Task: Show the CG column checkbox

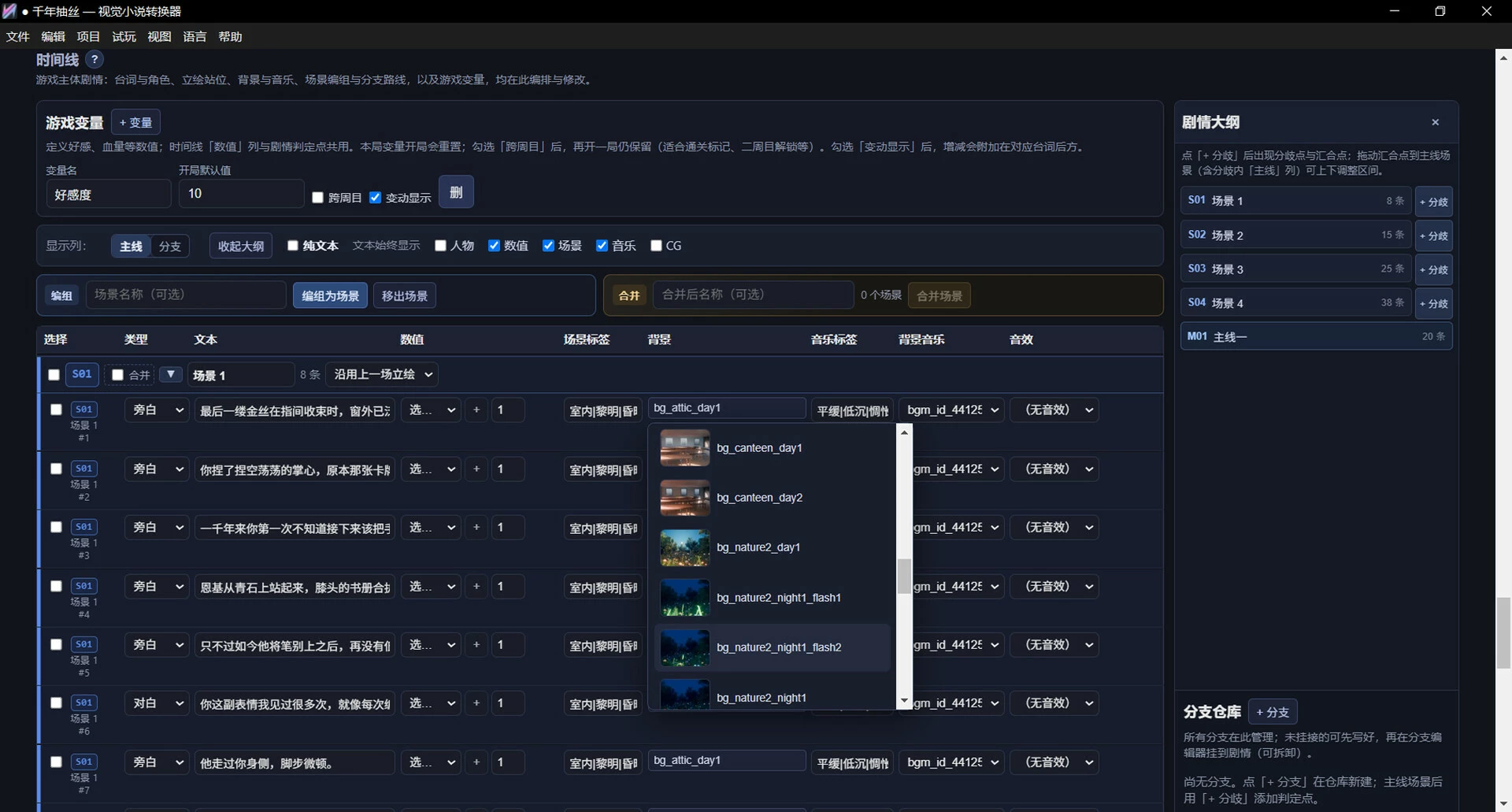Action: click(x=656, y=246)
